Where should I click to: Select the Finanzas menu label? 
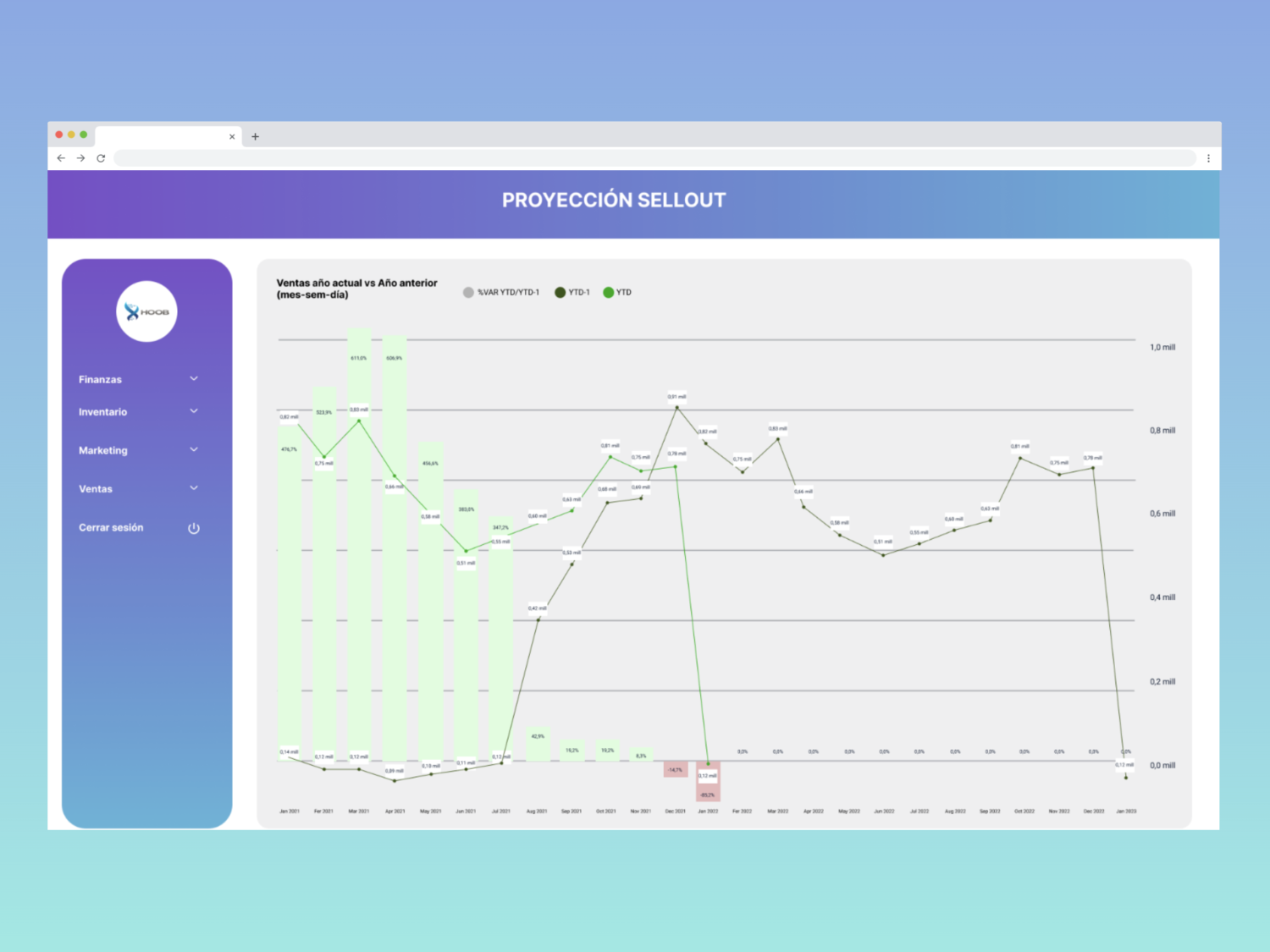click(100, 380)
